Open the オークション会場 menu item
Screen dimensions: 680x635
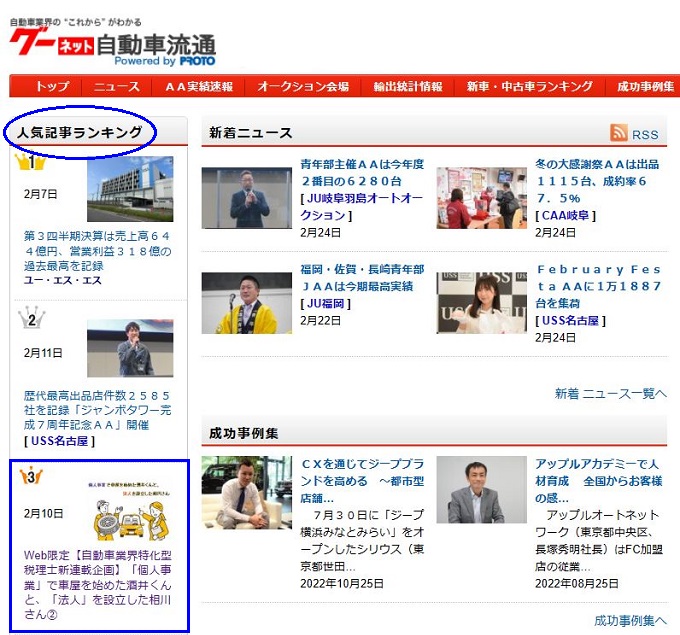[x=303, y=87]
